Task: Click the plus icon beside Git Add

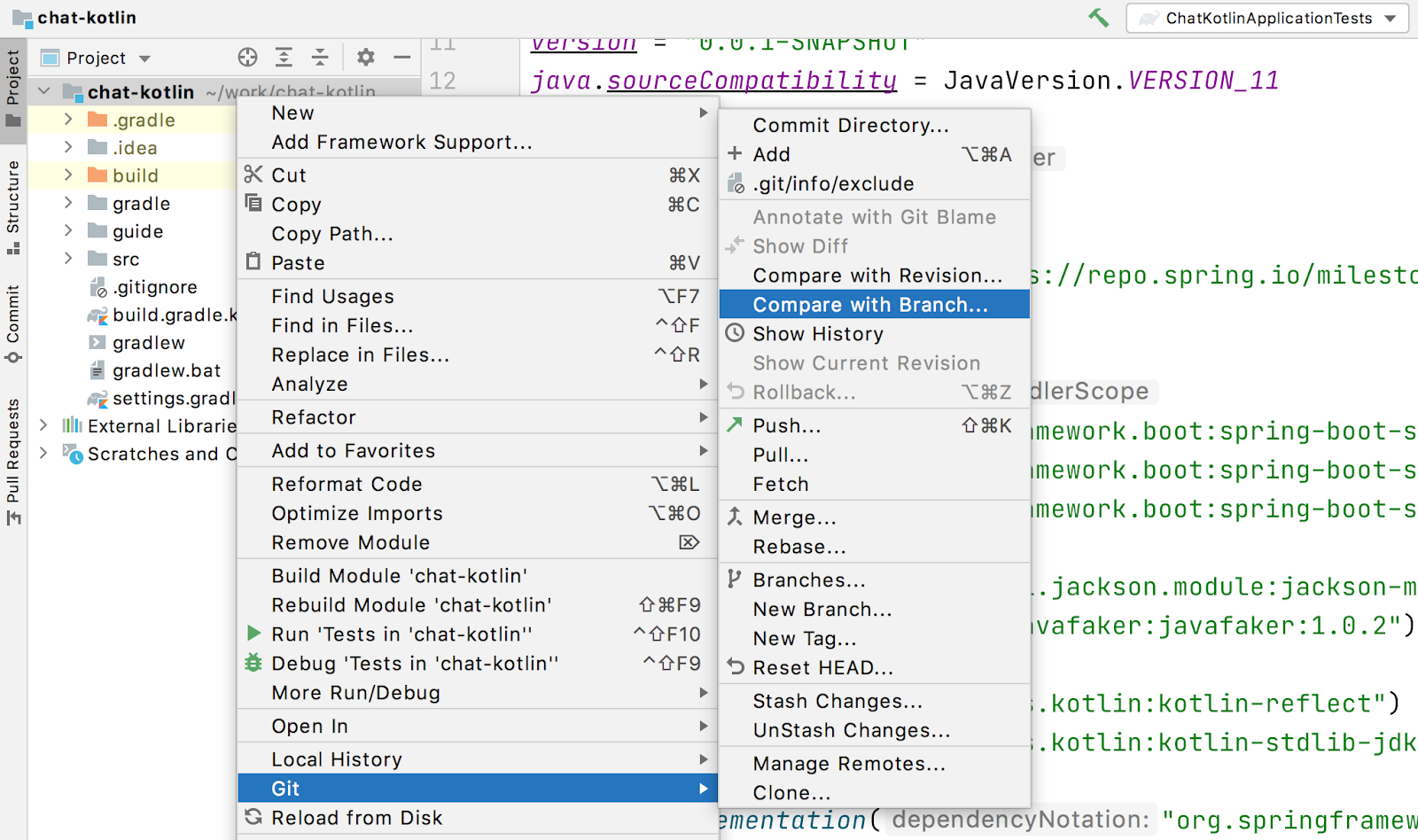Action: (735, 153)
